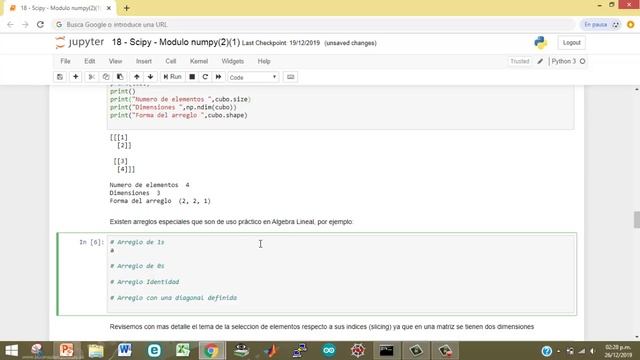This screenshot has width=640, height=360.
Task: Click the comment '# Arreglo de 0s'
Action: pyautogui.click(x=137, y=266)
